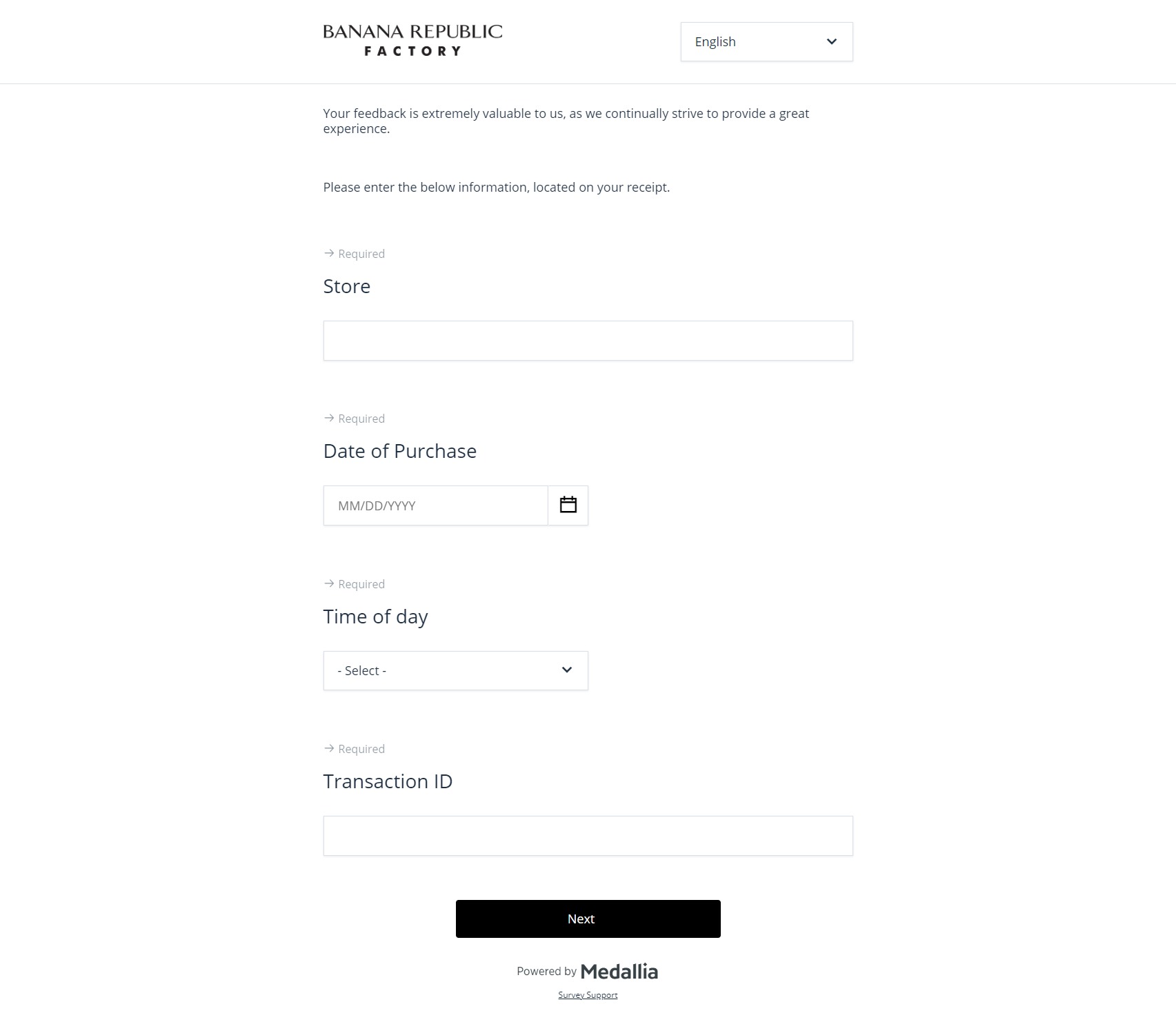Expand the Time of day Select dropdown
Image resolution: width=1176 pixels, height=1022 pixels.
point(455,670)
